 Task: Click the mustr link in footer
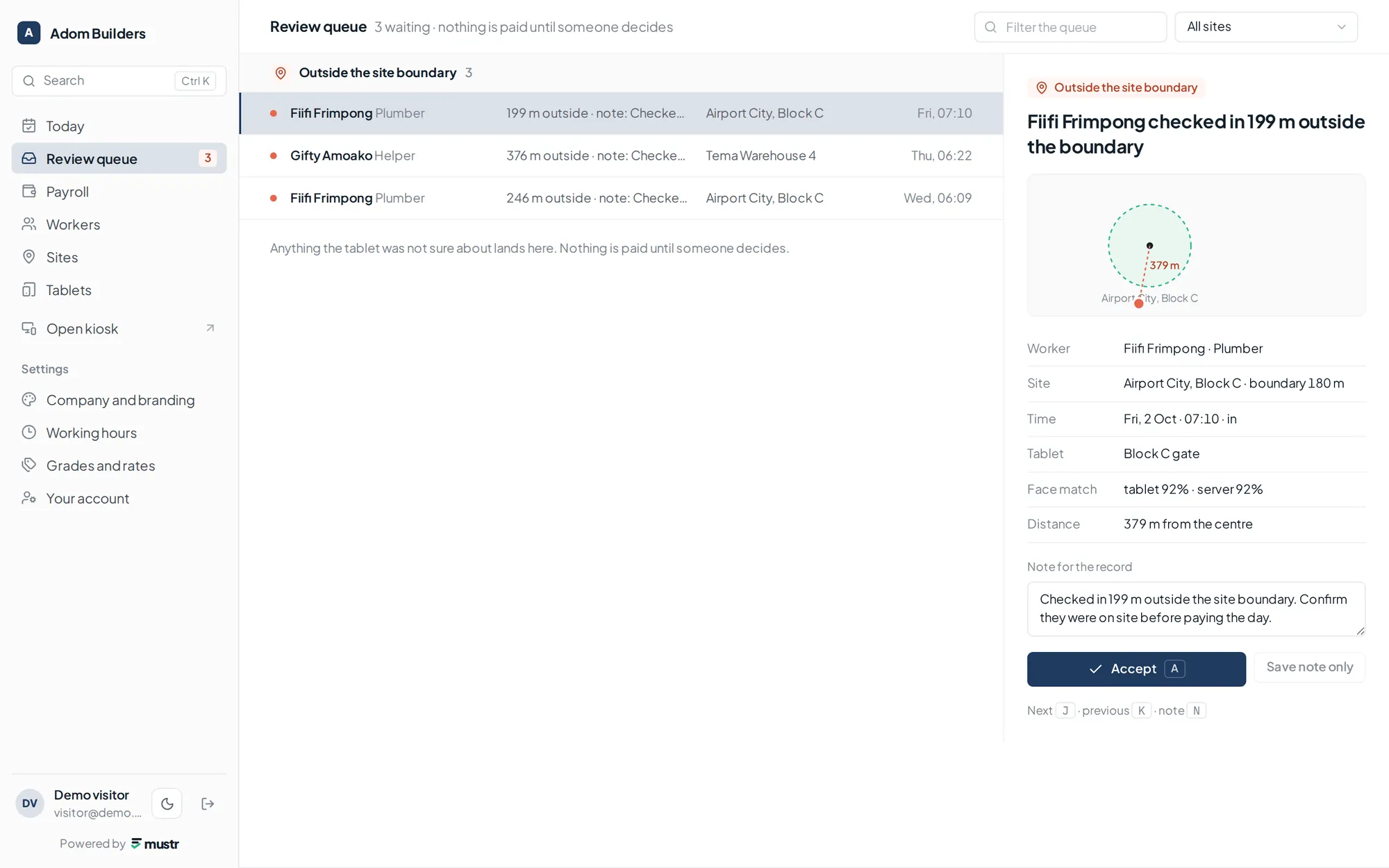coord(155,844)
